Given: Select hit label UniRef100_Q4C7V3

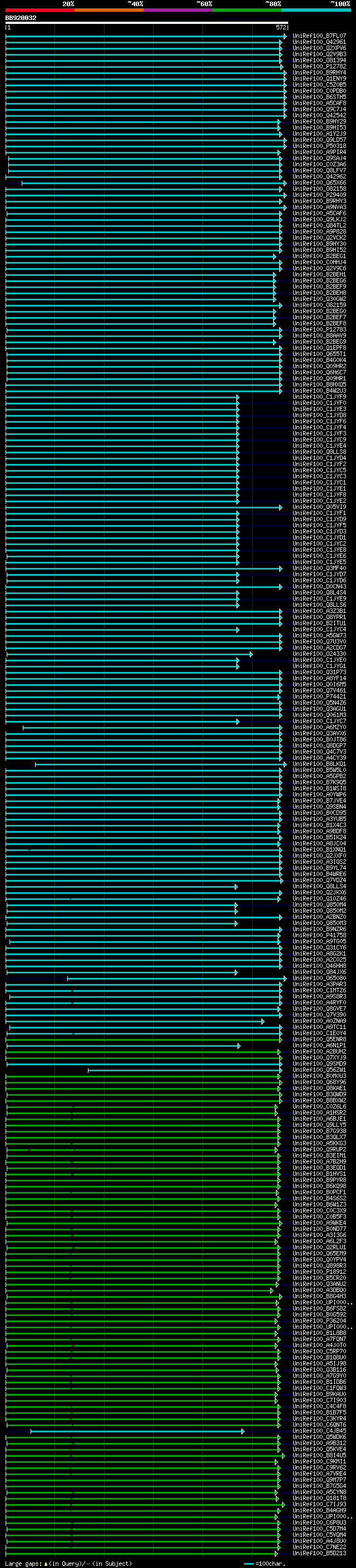Looking at the screenshot, I should point(319,752).
